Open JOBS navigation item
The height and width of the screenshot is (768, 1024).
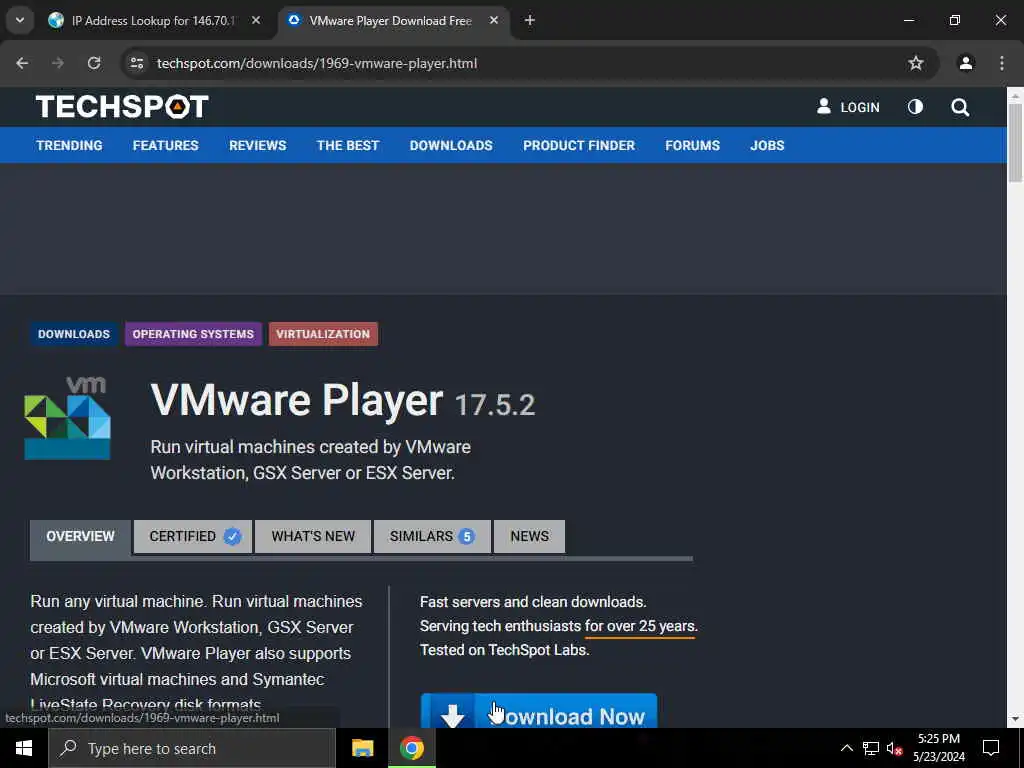point(767,145)
